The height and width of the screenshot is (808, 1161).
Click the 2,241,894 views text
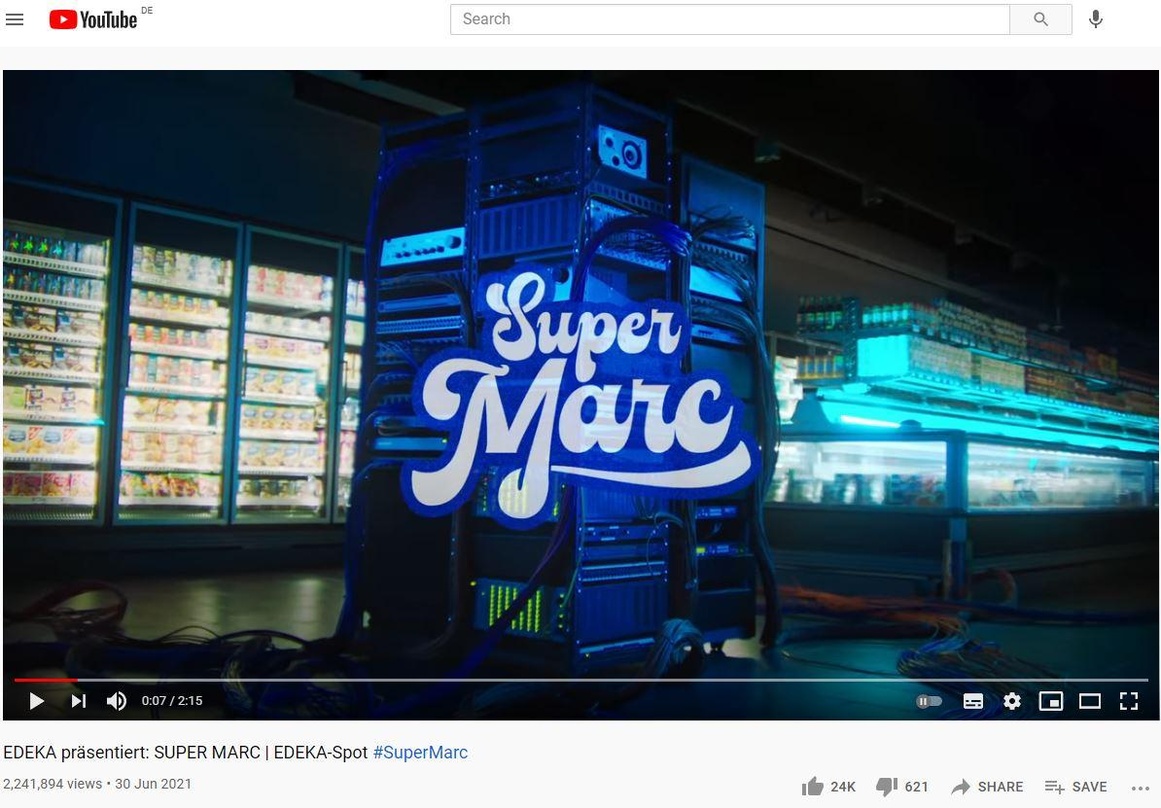(53, 784)
